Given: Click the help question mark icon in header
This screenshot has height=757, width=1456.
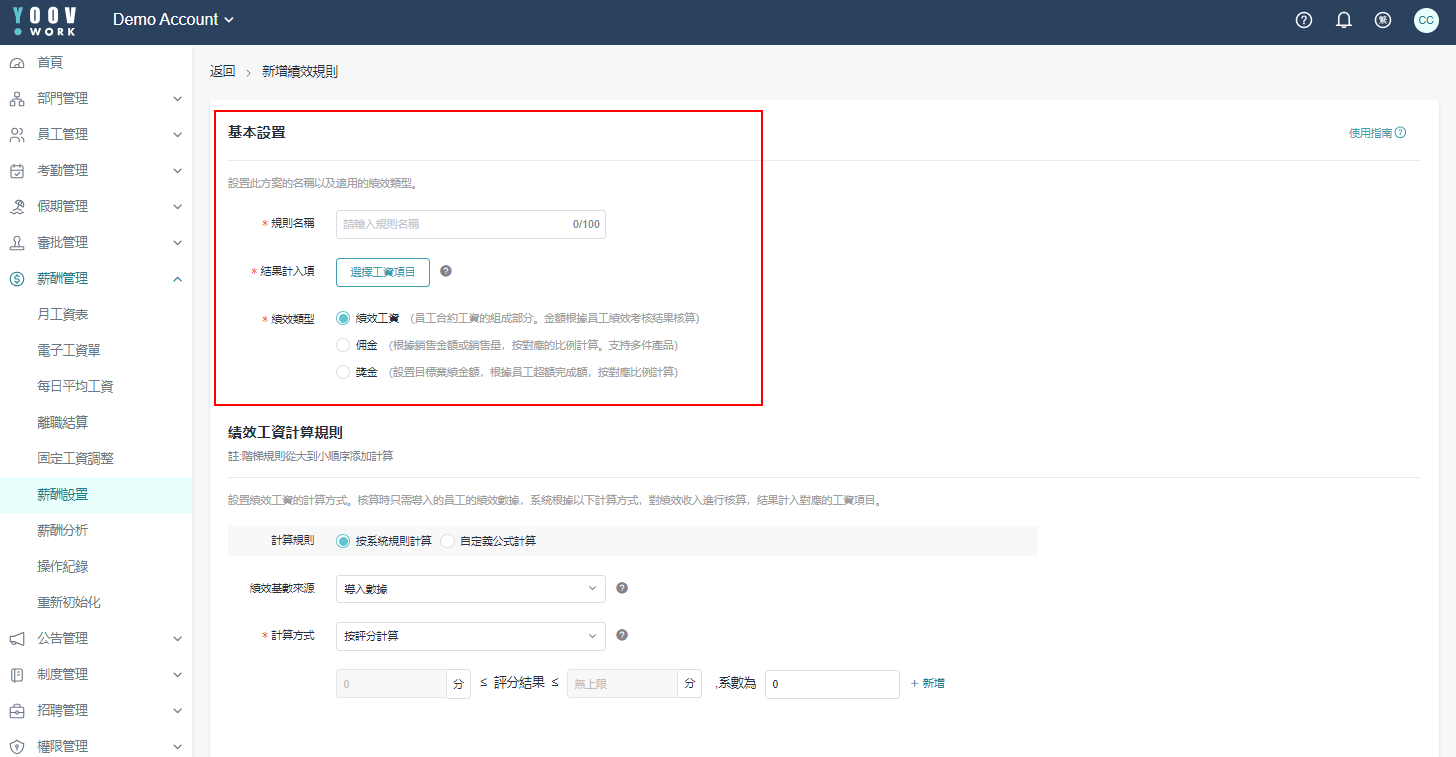Looking at the screenshot, I should (1303, 20).
